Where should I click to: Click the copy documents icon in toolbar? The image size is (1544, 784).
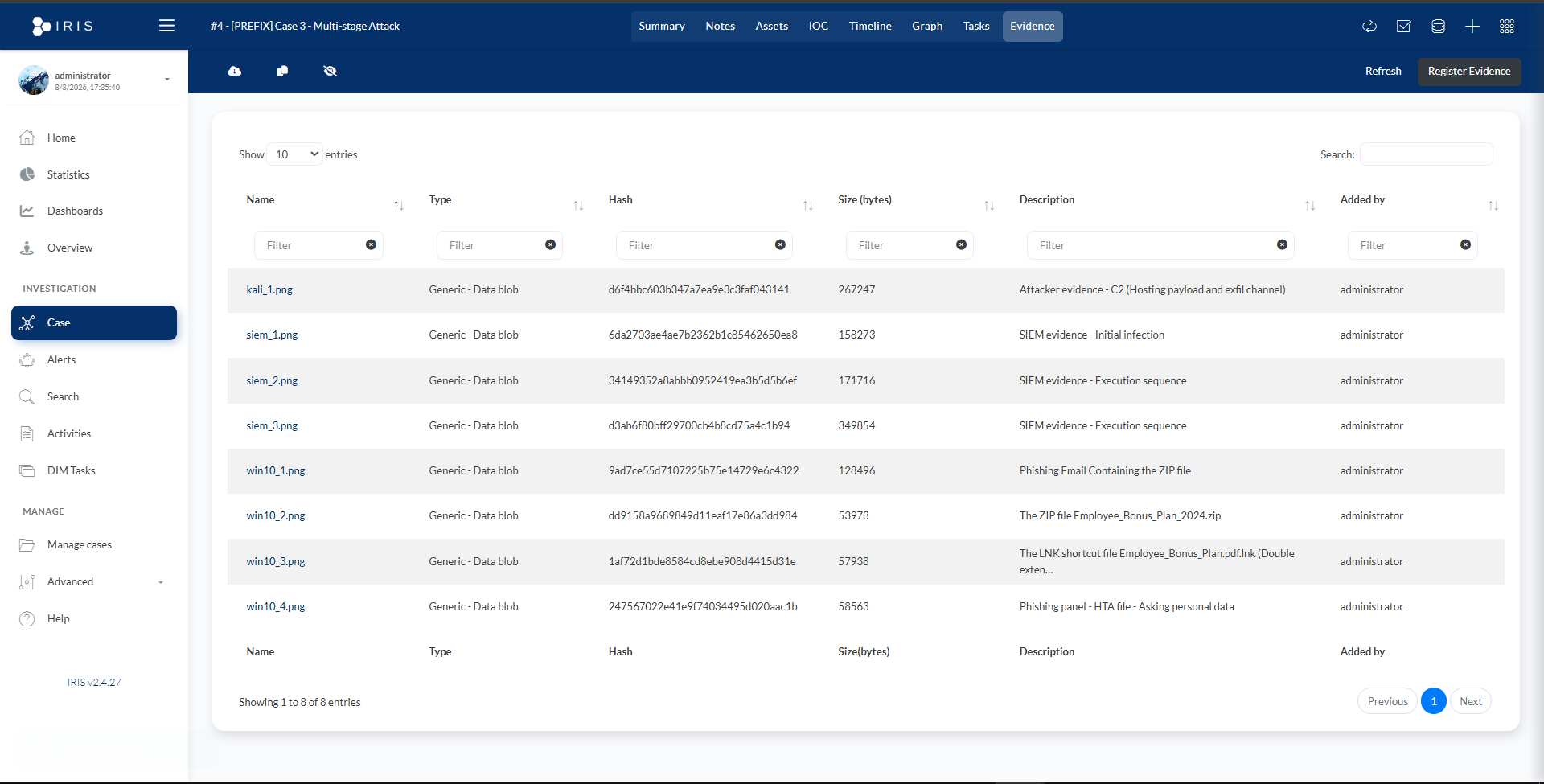tap(282, 72)
